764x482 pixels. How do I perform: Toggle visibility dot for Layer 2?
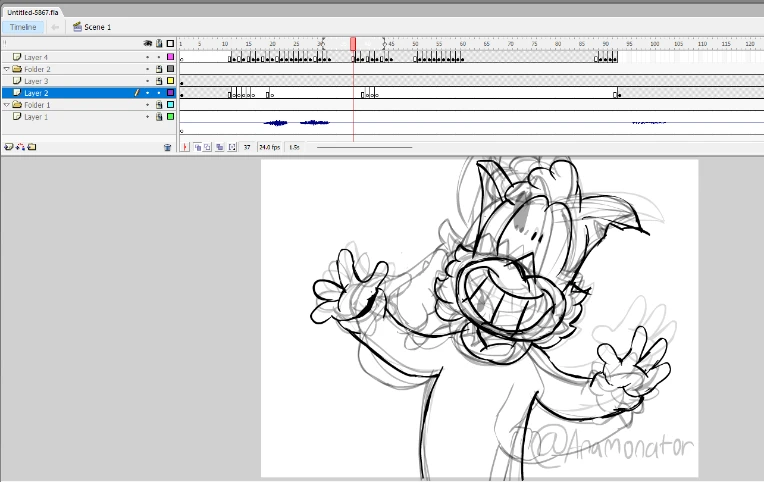148,93
